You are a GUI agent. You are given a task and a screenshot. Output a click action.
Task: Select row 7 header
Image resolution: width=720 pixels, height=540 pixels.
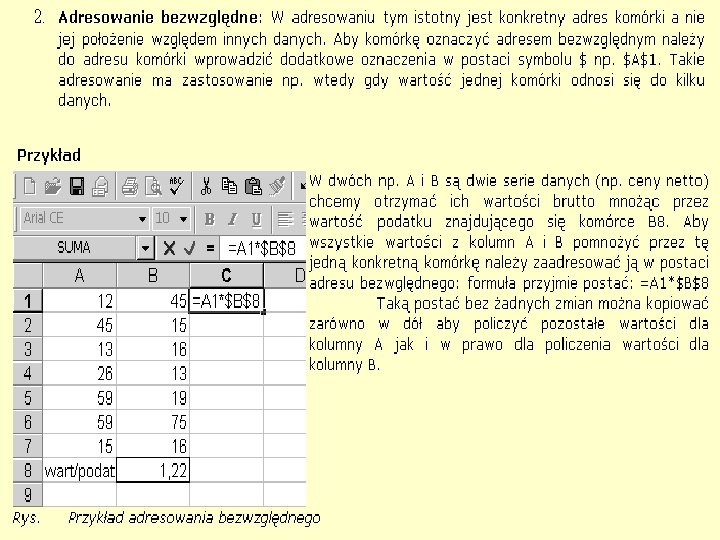click(x=28, y=446)
